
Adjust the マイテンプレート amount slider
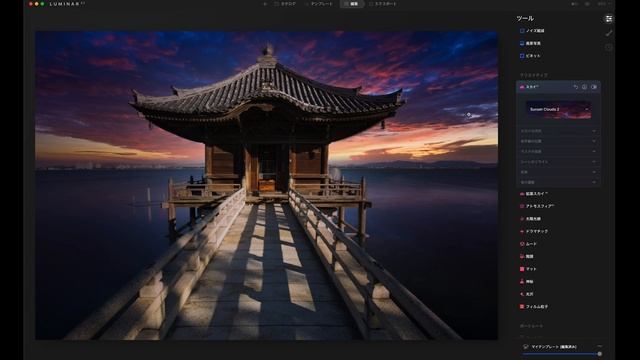click(x=562, y=354)
